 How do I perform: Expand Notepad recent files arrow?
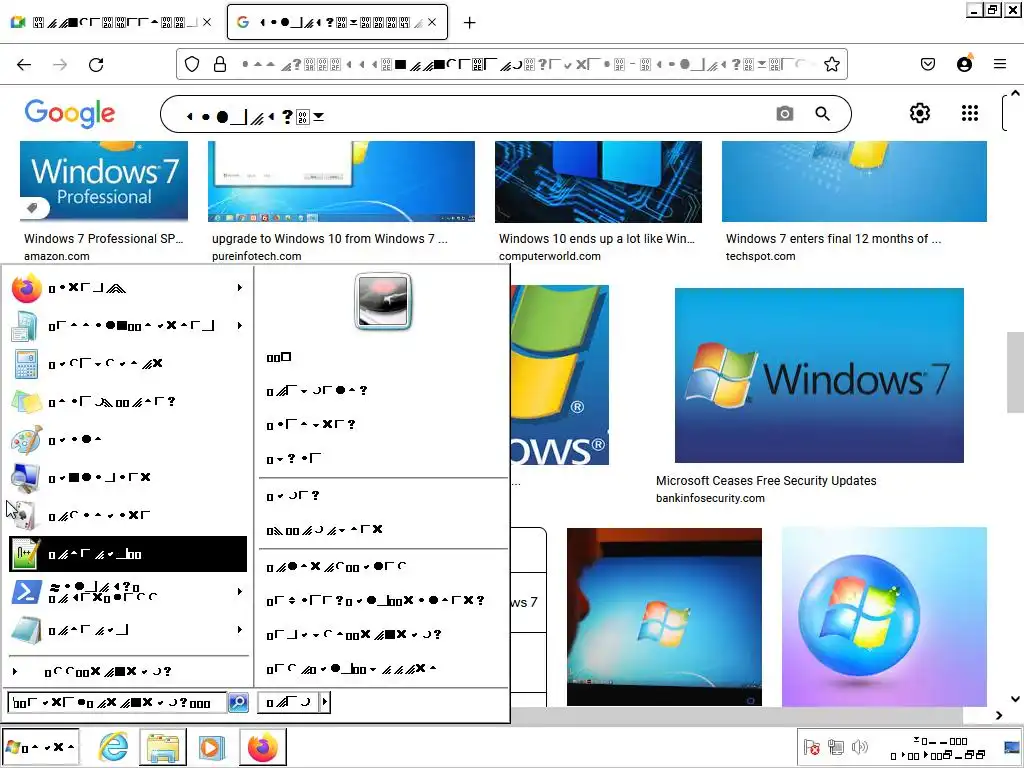pyautogui.click(x=240, y=630)
